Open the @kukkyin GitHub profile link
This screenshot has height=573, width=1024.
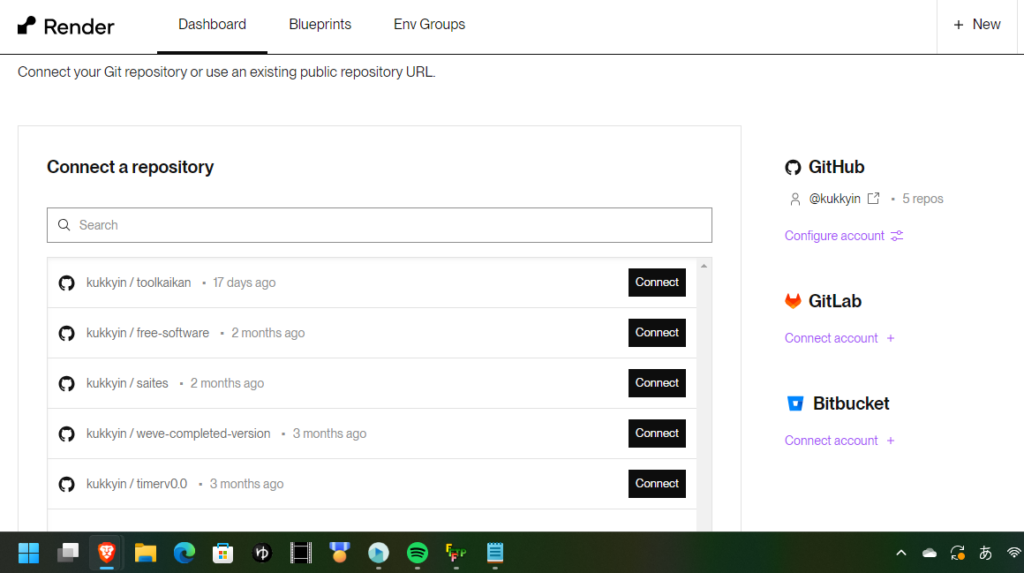pos(835,199)
